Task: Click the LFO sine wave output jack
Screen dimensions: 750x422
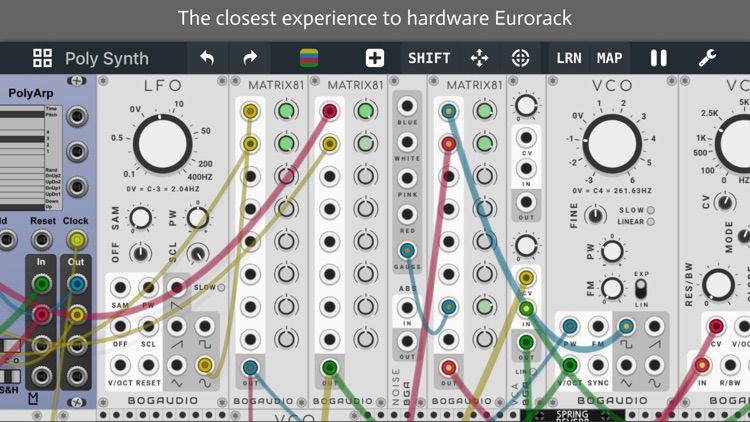Action: 205,365
